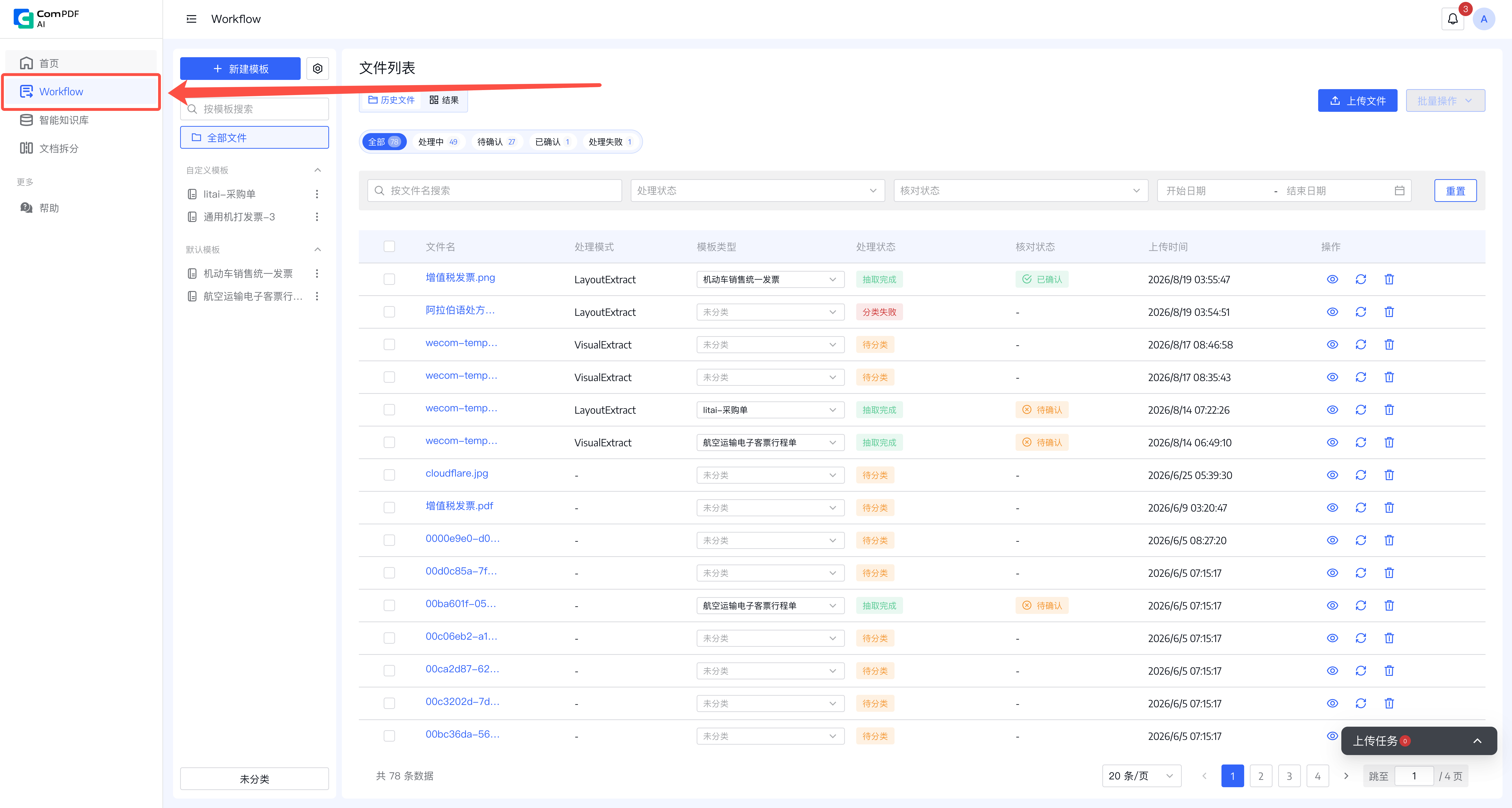Tick the checkbox for 0000e9e0-d0 file
Screen dimensions: 1512x808
click(389, 540)
